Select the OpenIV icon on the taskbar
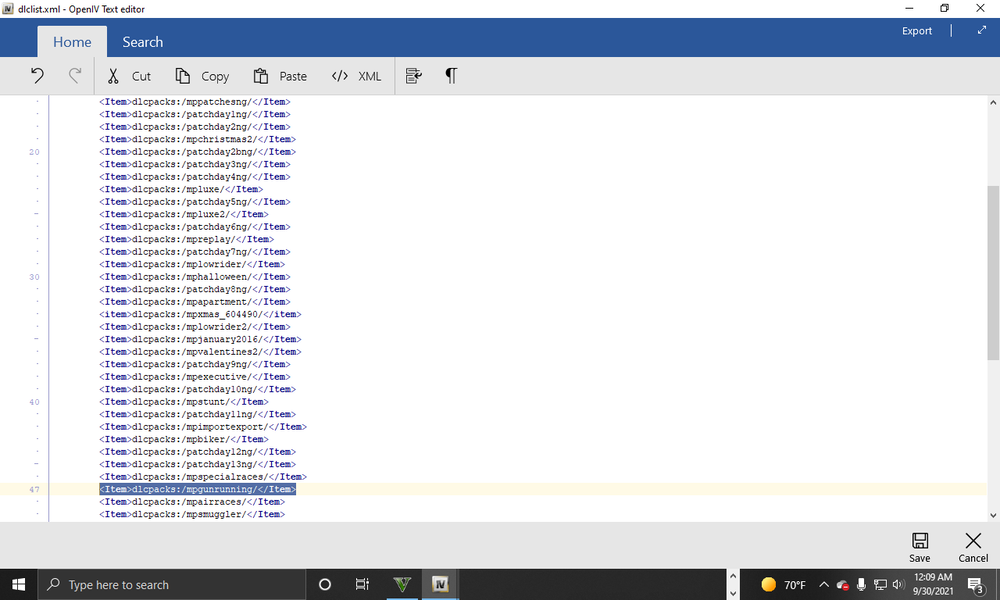Image resolution: width=1000 pixels, height=600 pixels. pos(440,584)
